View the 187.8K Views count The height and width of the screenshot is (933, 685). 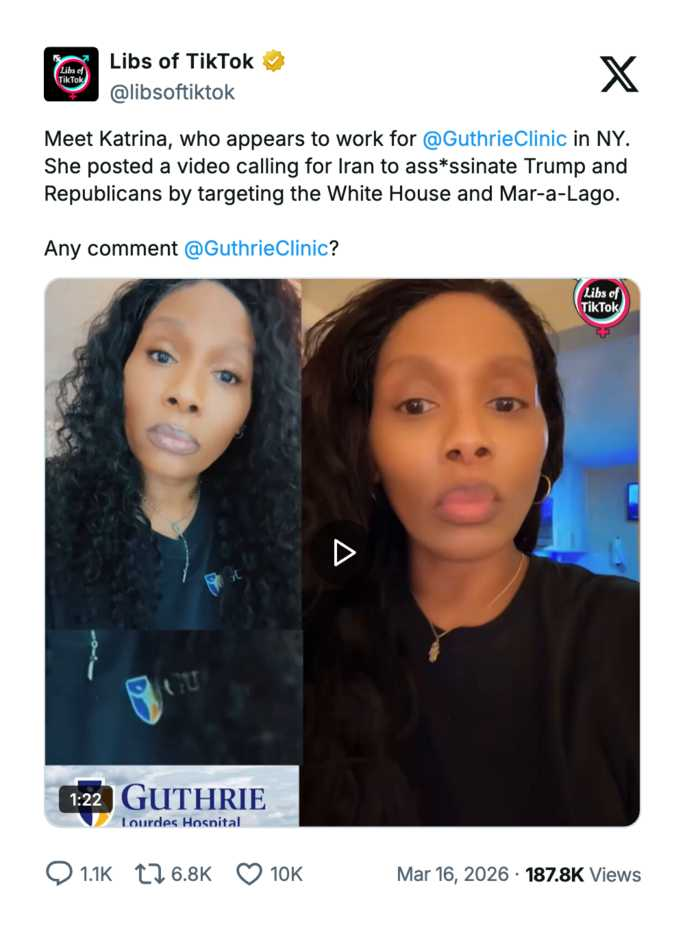click(583, 874)
